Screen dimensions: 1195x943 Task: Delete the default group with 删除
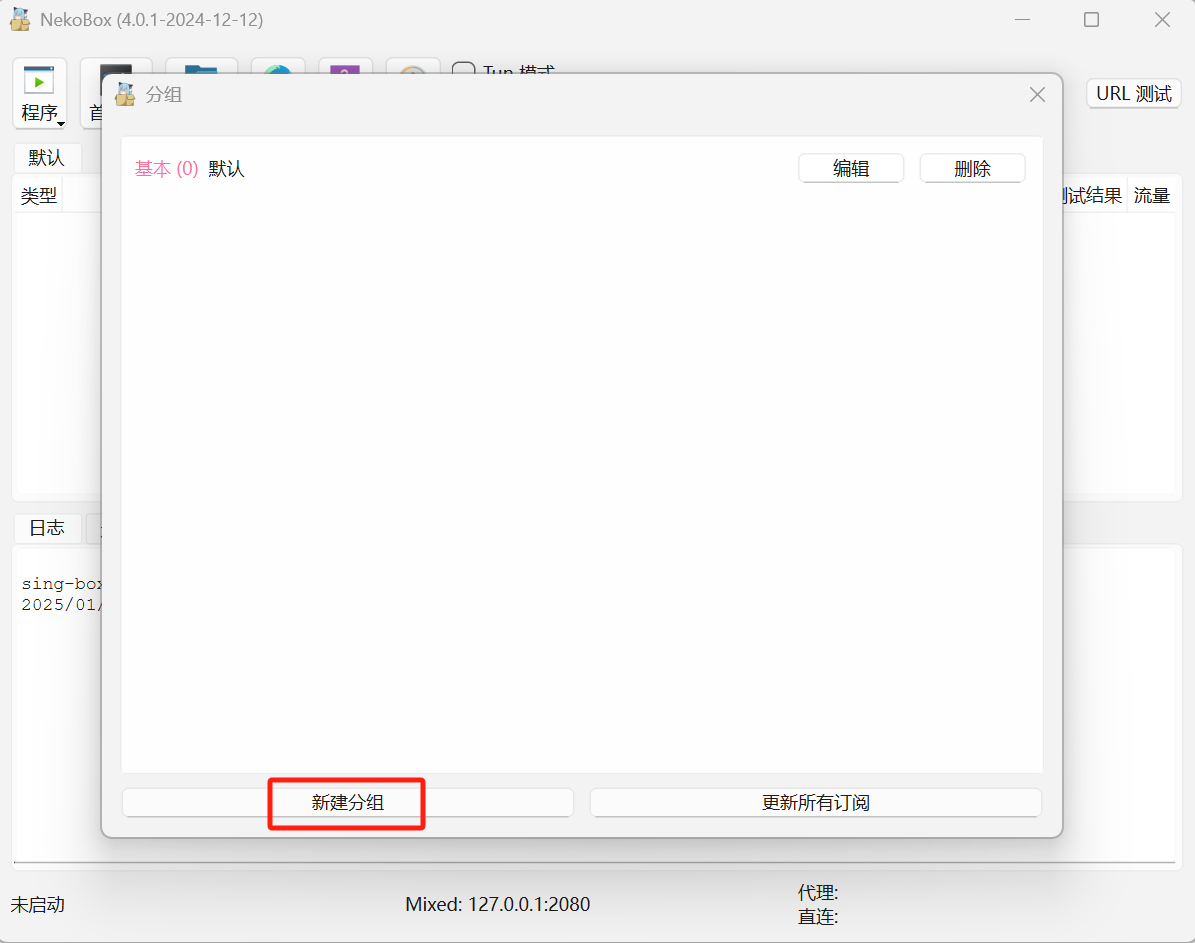click(972, 169)
